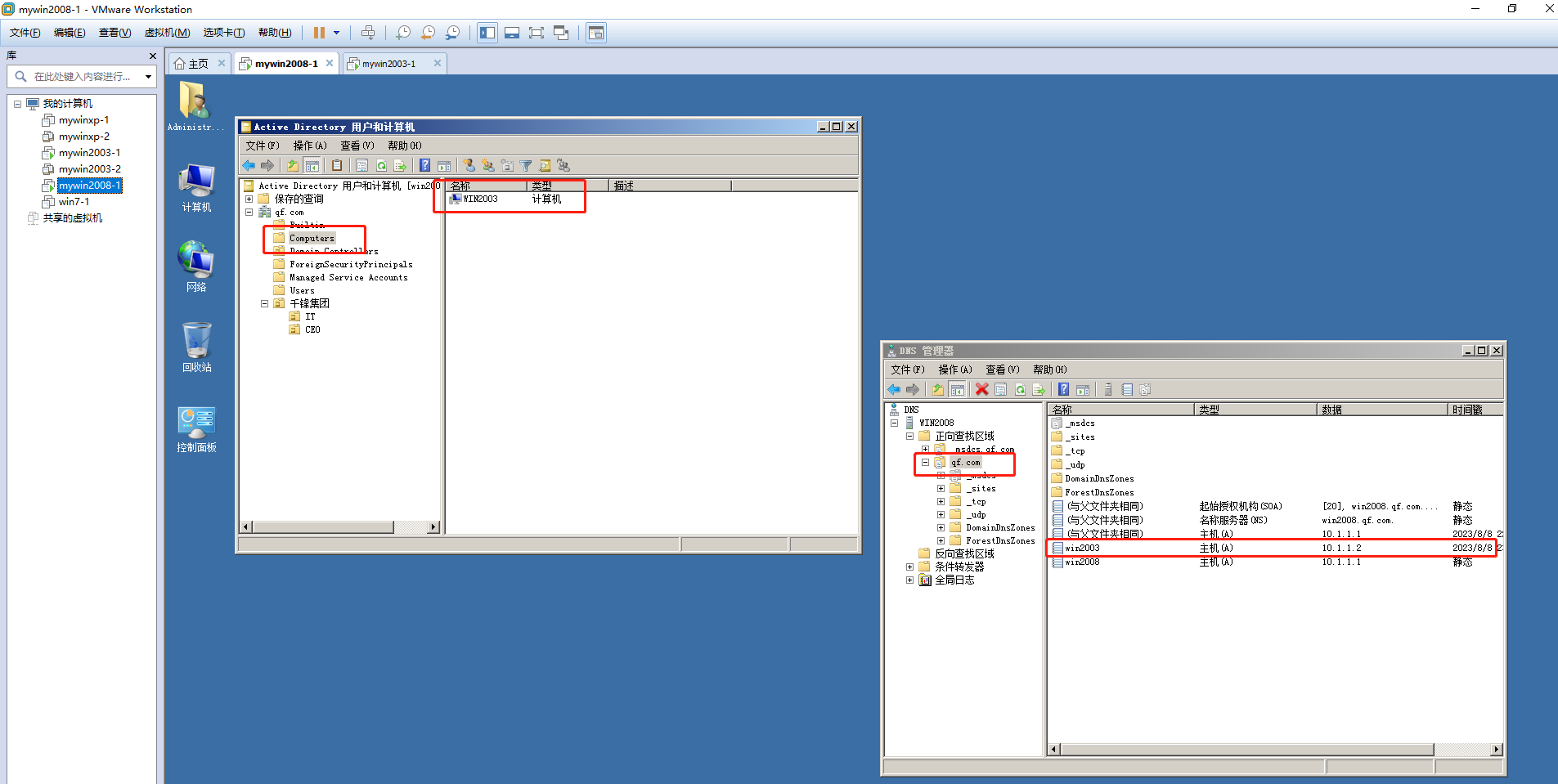The height and width of the screenshot is (784, 1558).
Task: Click right arrow of Active Directory tree scrollbar
Action: click(433, 527)
